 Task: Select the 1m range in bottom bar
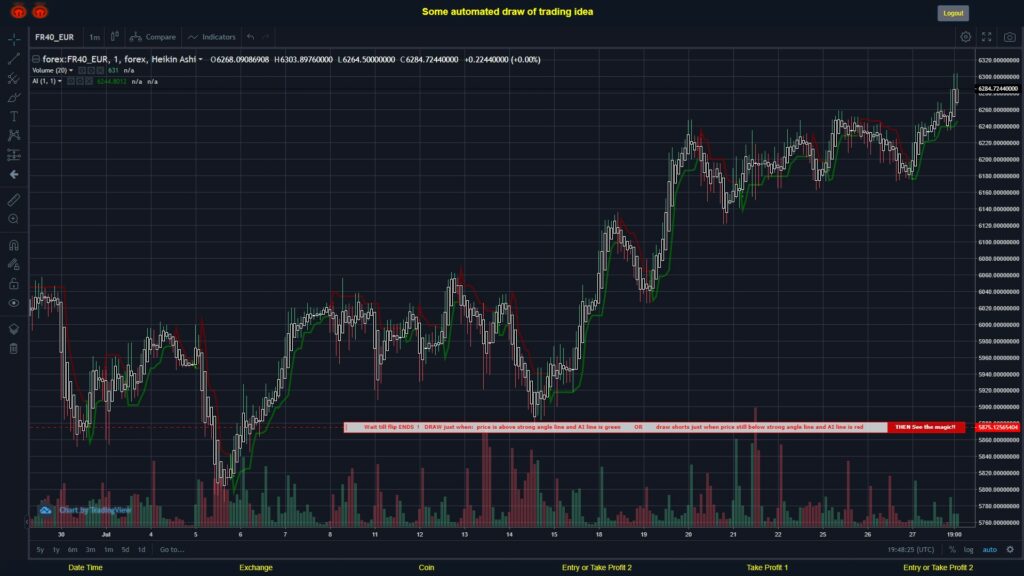pos(108,550)
